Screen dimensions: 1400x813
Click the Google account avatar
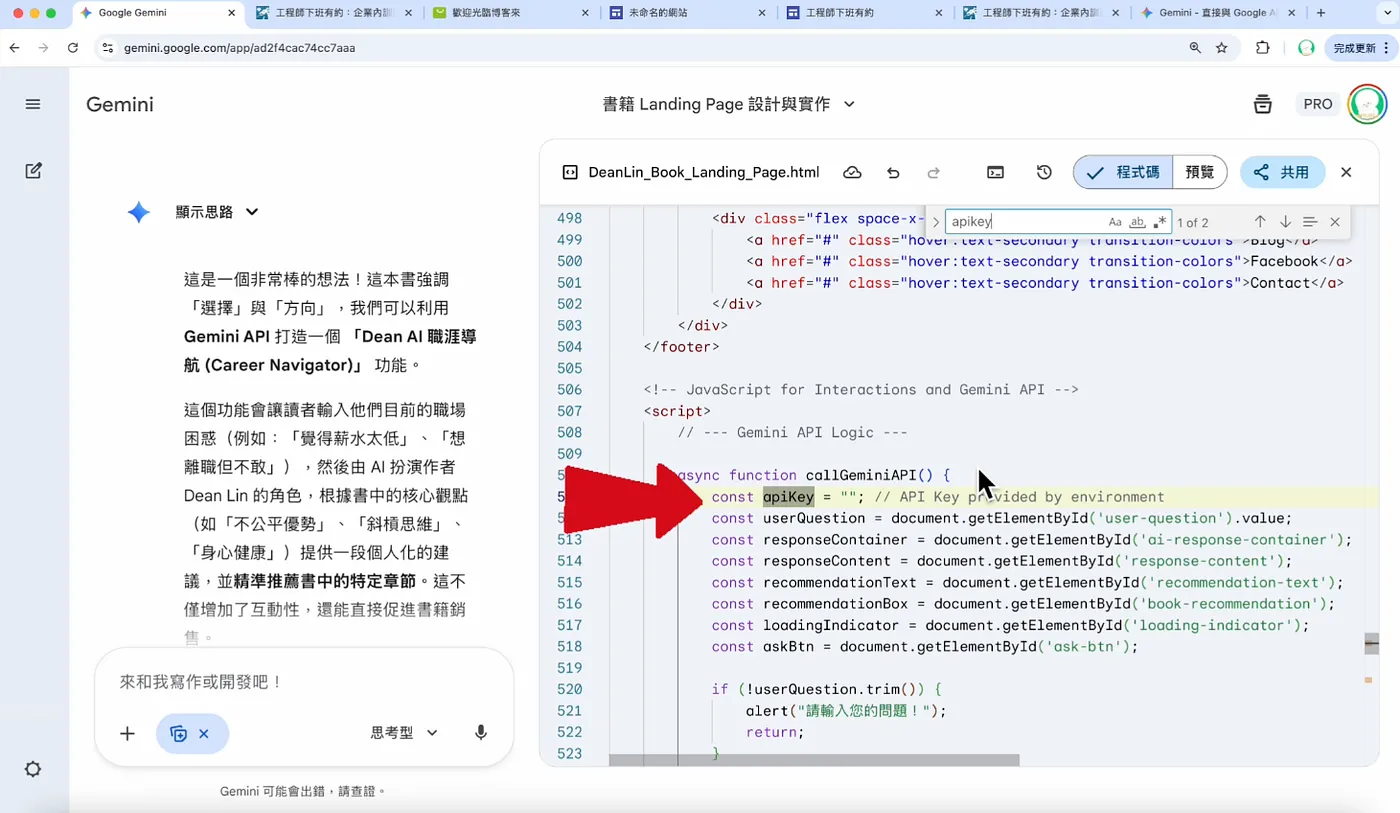(x=1367, y=104)
